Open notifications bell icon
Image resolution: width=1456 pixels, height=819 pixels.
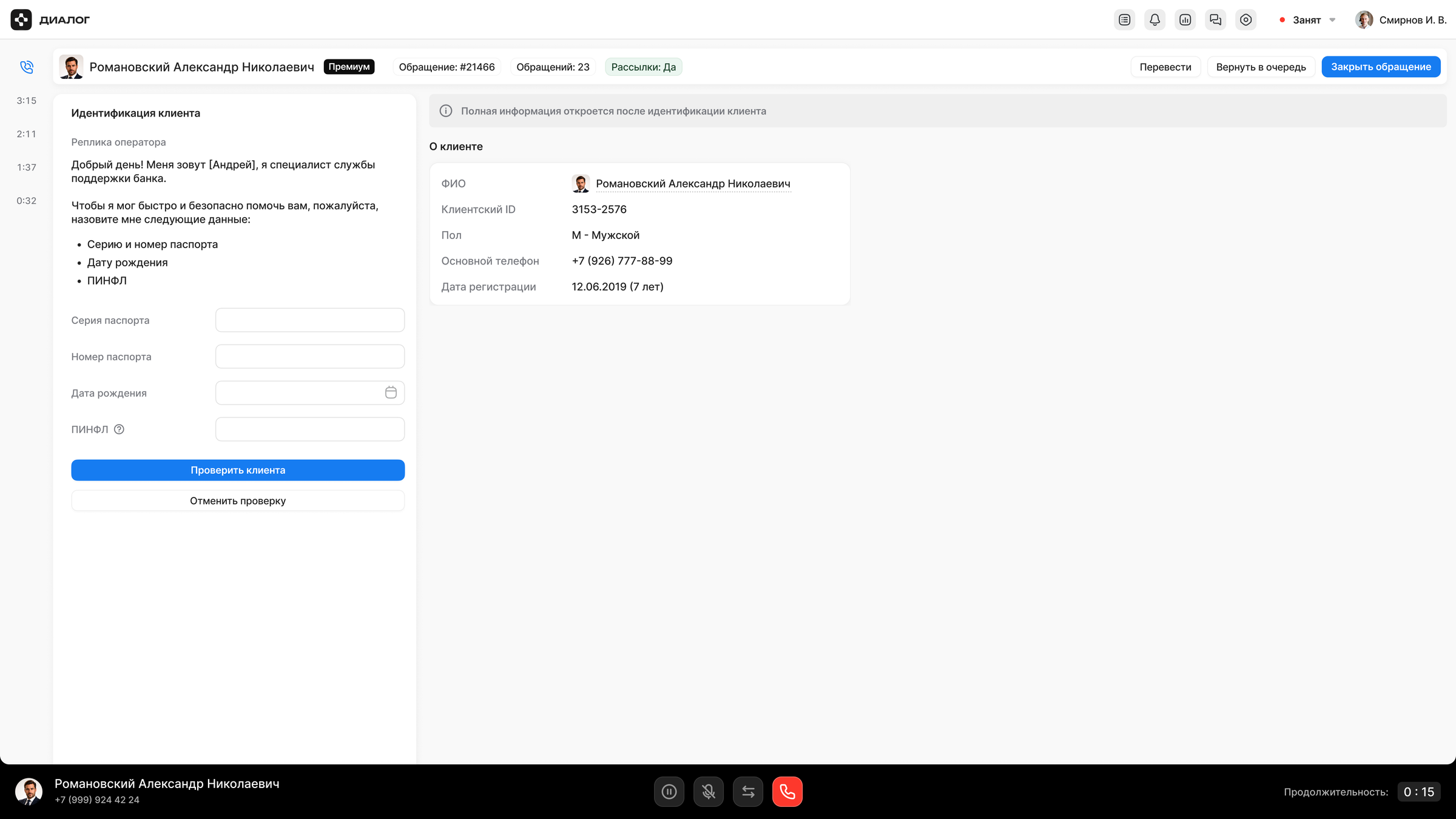1154,20
